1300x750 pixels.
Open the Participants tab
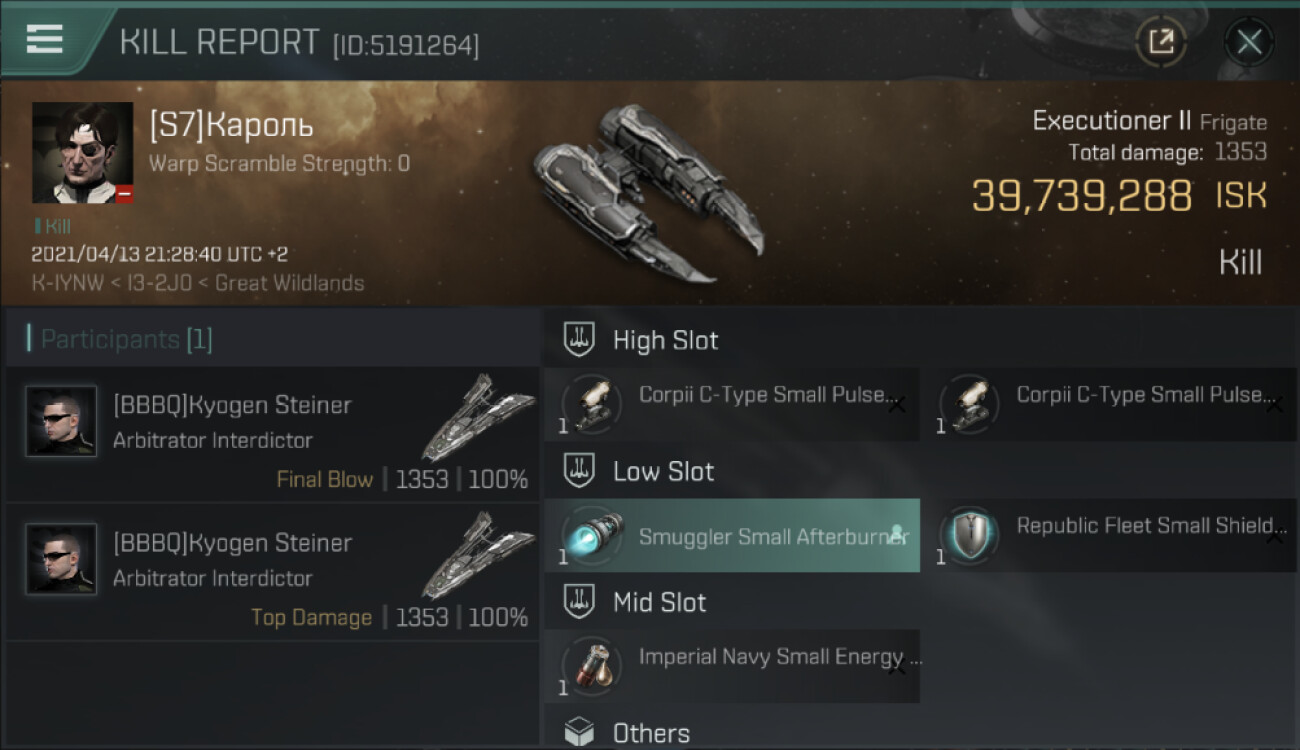(x=126, y=339)
